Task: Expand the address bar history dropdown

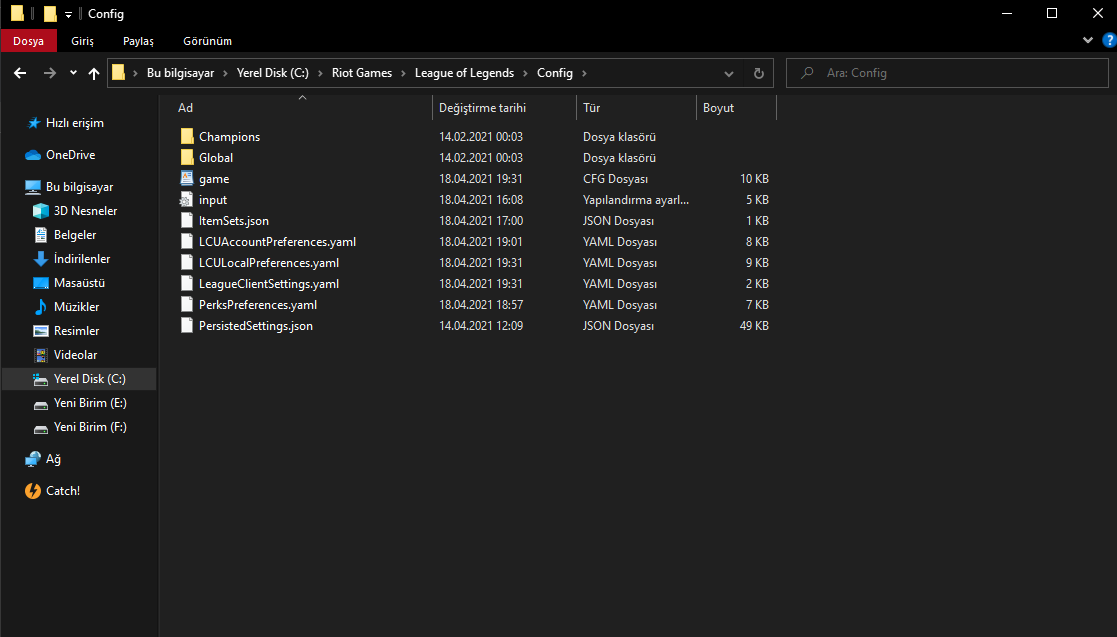Action: [x=729, y=73]
